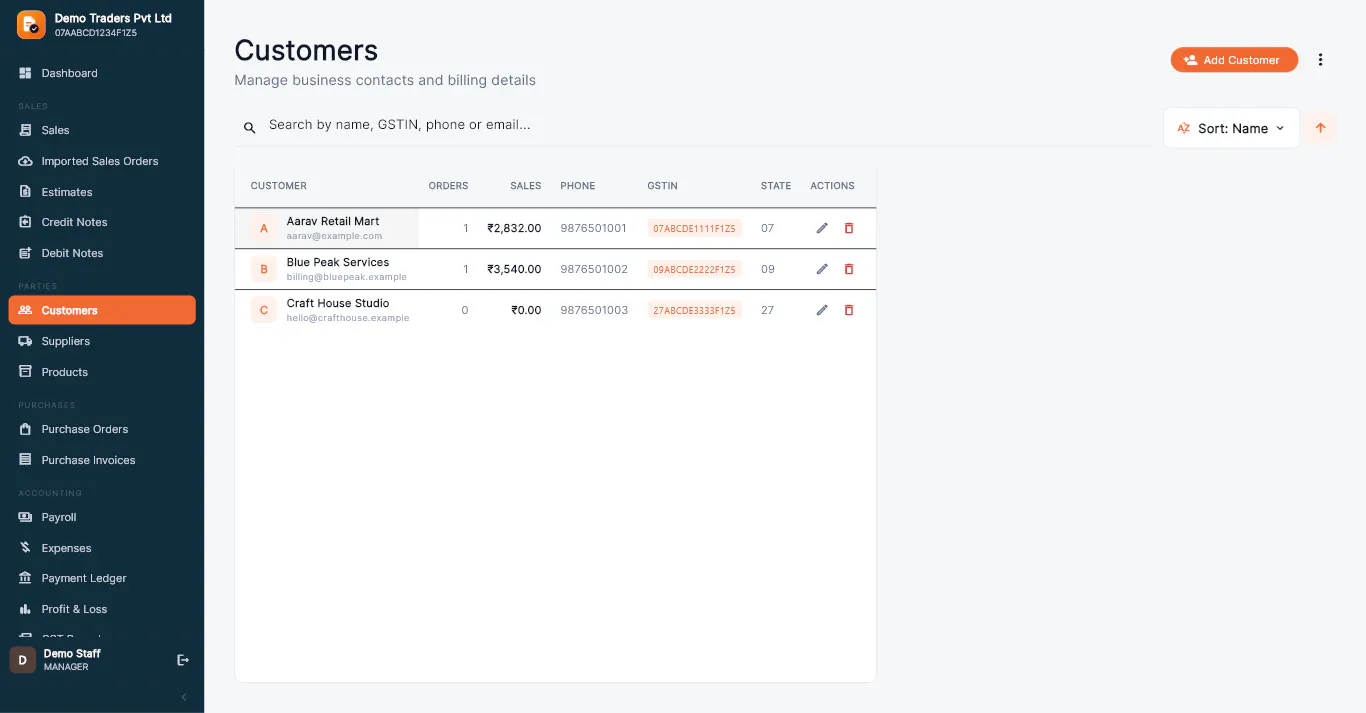Click the Add Customer button
This screenshot has width=1366, height=713.
(1234, 60)
